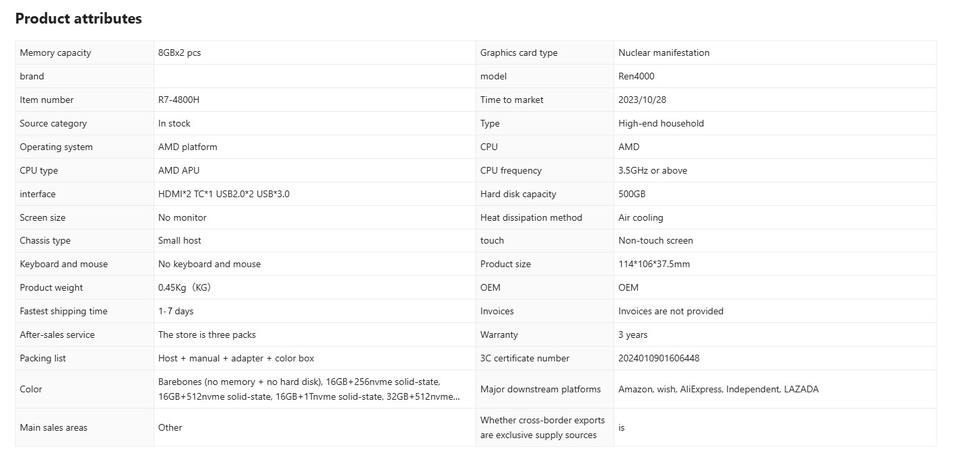Image resolution: width=960 pixels, height=461 pixels.
Task: Click the Product attributes heading
Action: pos(78,18)
